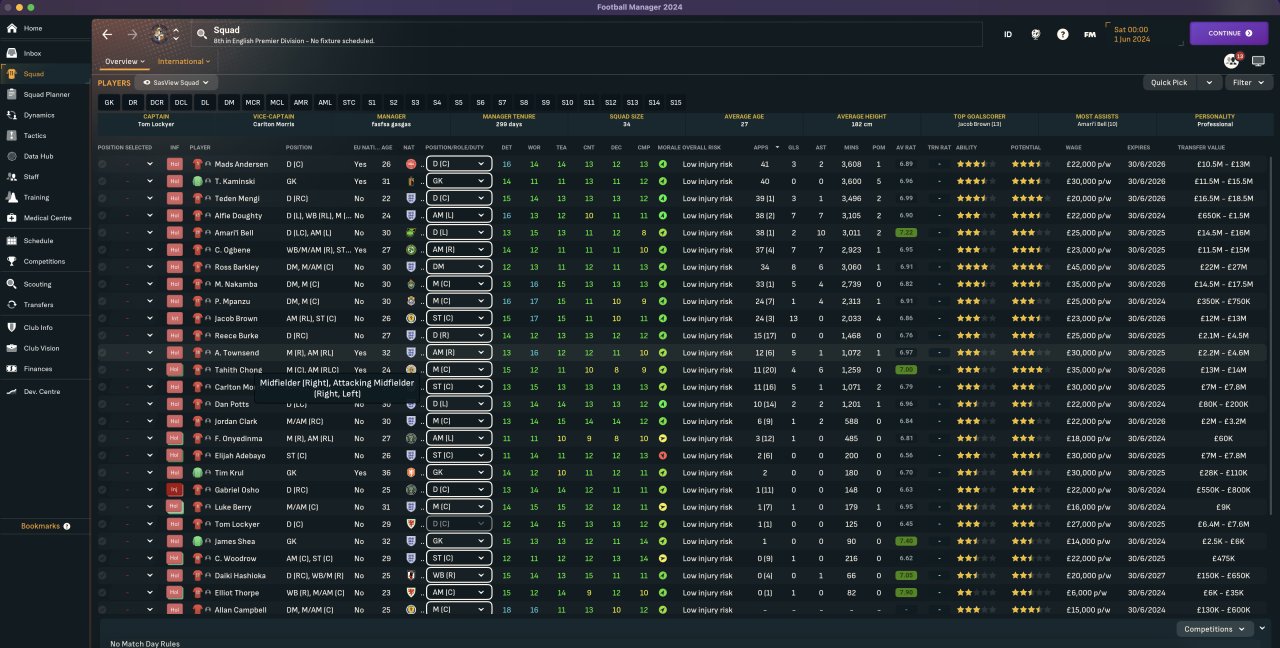
Task: Open the Tactics section
Action: coord(35,135)
